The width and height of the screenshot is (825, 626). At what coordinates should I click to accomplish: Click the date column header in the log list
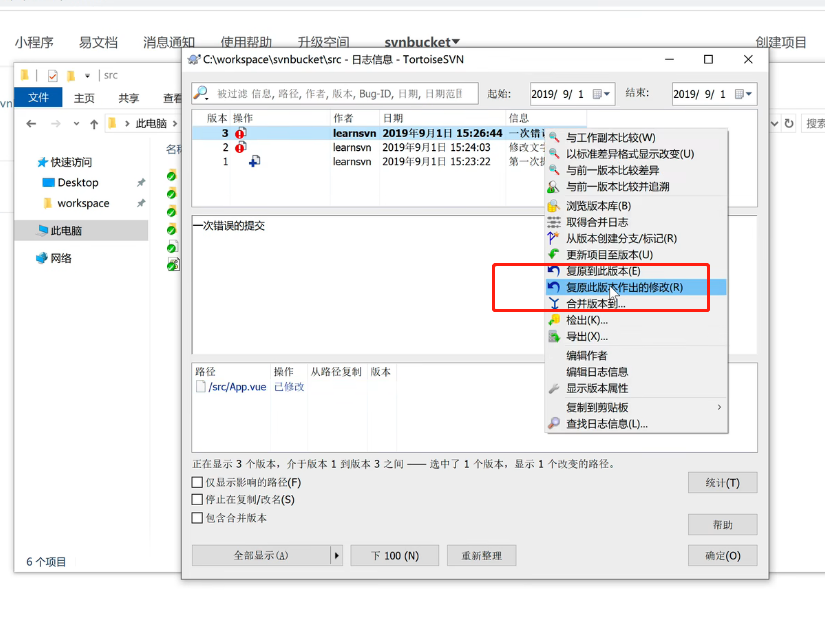pyautogui.click(x=442, y=118)
